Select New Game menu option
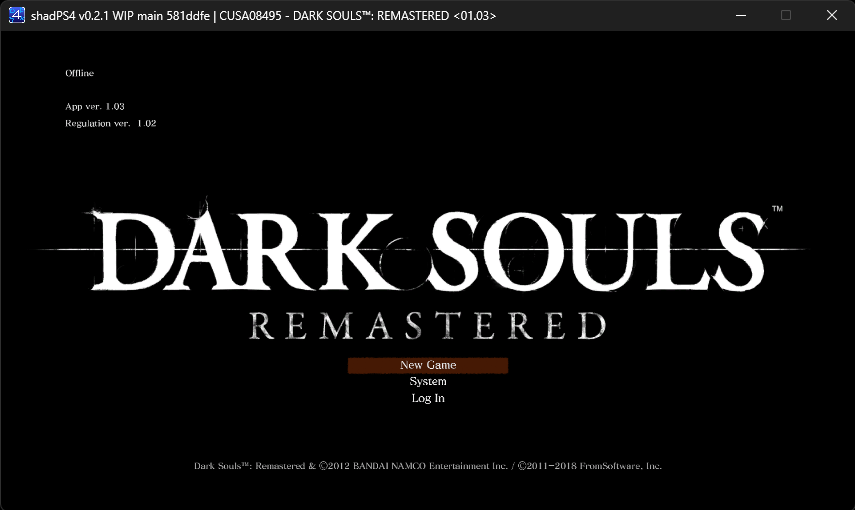This screenshot has height=510, width=855. (x=428, y=365)
